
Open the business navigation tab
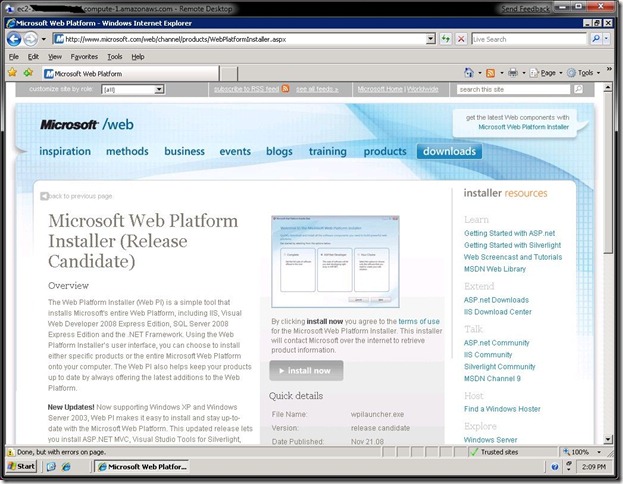coord(184,151)
